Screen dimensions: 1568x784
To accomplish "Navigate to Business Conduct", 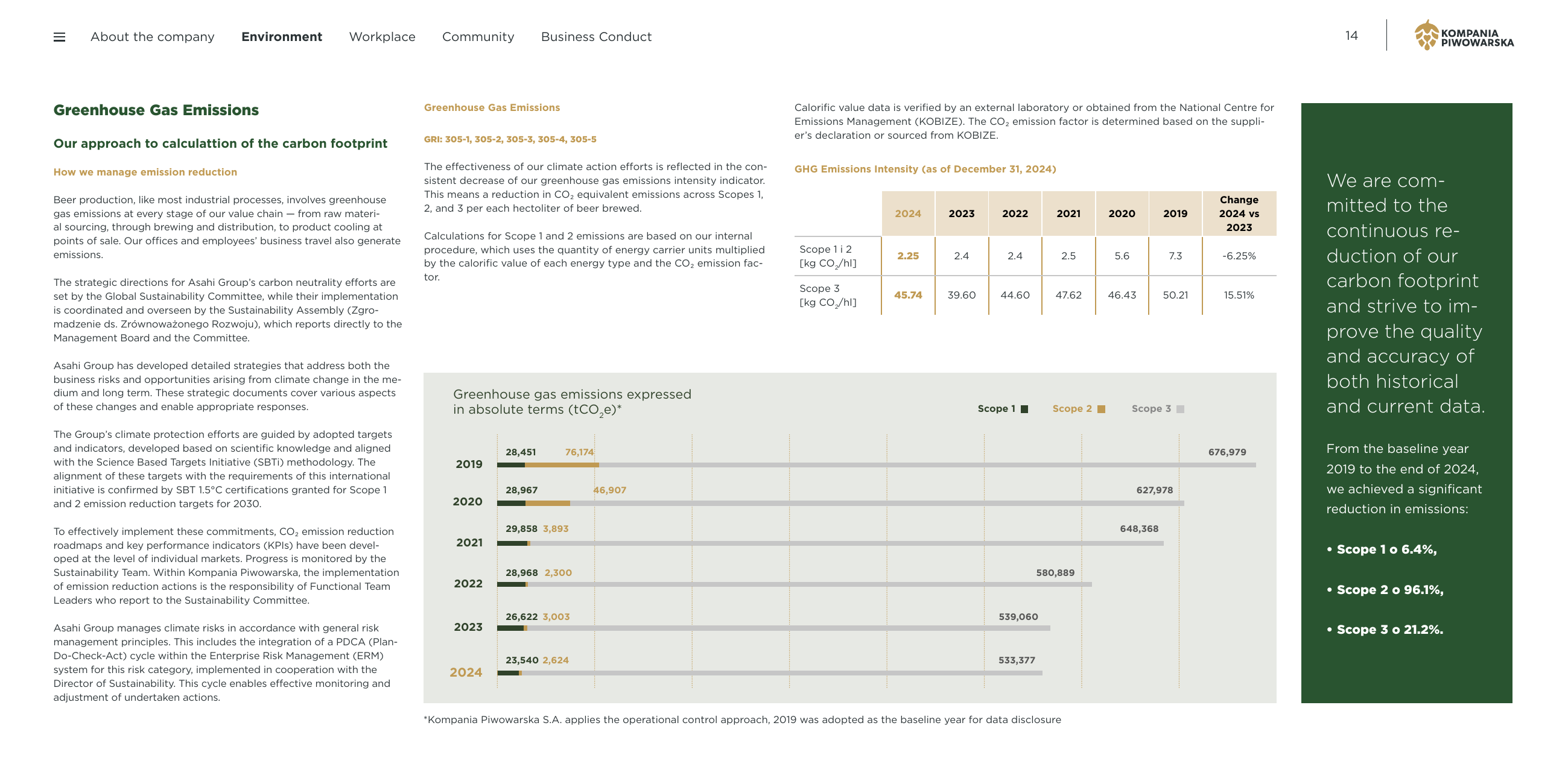I will point(596,37).
